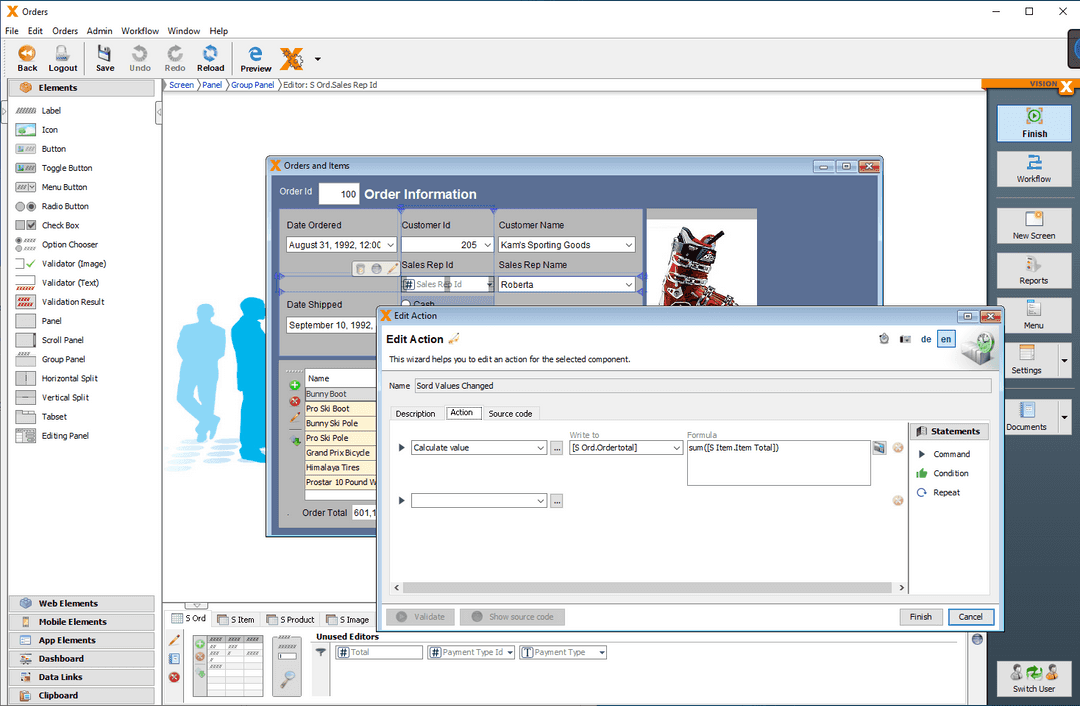The height and width of the screenshot is (706, 1080).
Task: Open the Reports panel icon
Action: coord(1034,270)
